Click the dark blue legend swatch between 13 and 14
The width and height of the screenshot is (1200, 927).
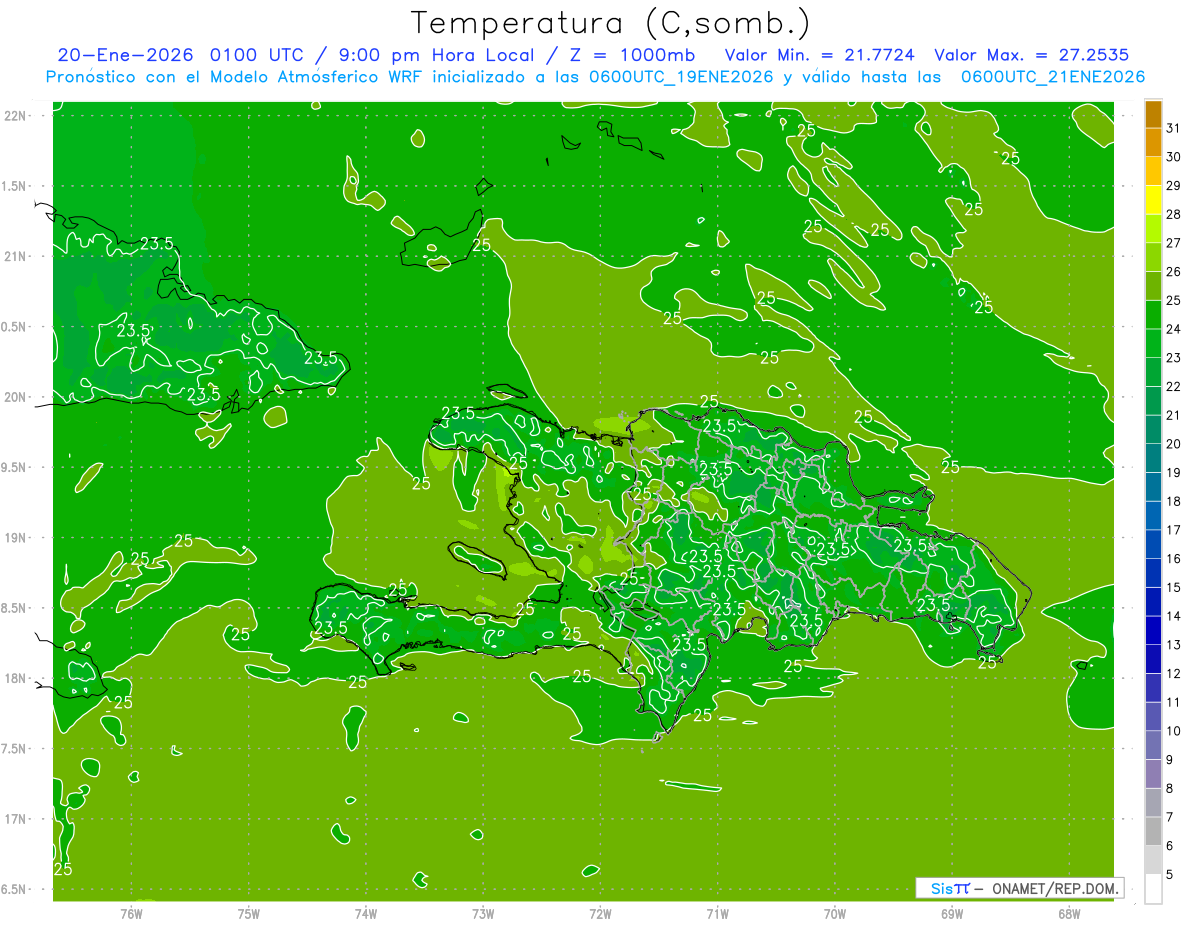(x=1153, y=631)
